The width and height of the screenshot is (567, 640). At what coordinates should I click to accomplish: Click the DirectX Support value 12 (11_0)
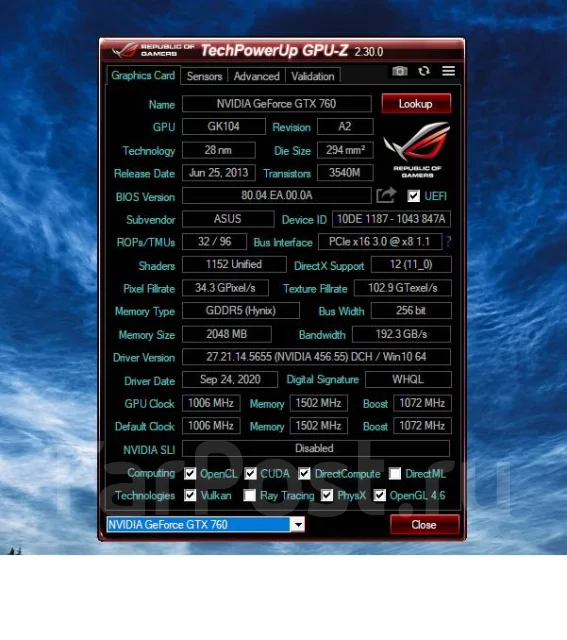tap(411, 264)
